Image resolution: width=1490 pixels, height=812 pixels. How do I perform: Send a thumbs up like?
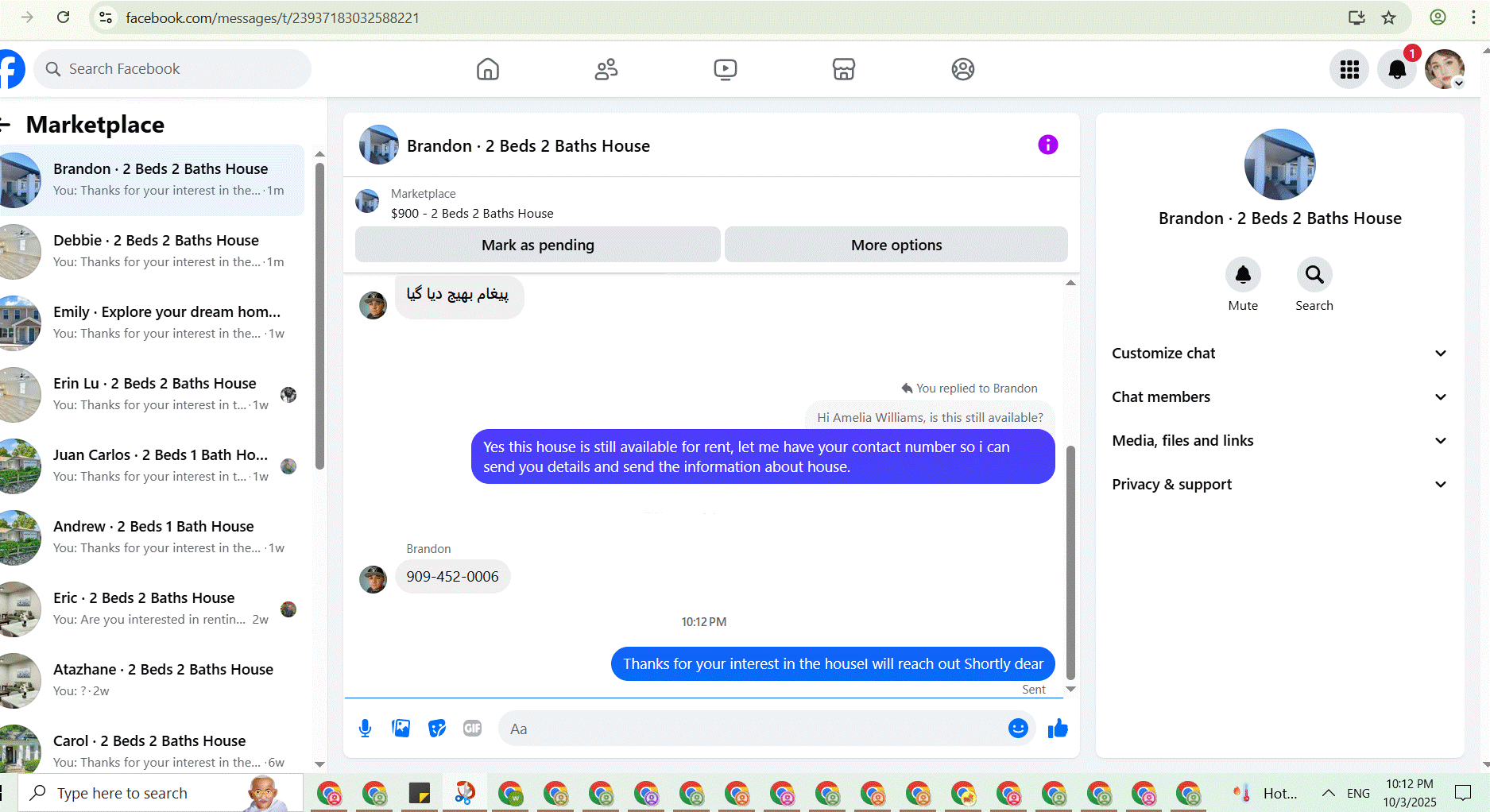tap(1058, 729)
